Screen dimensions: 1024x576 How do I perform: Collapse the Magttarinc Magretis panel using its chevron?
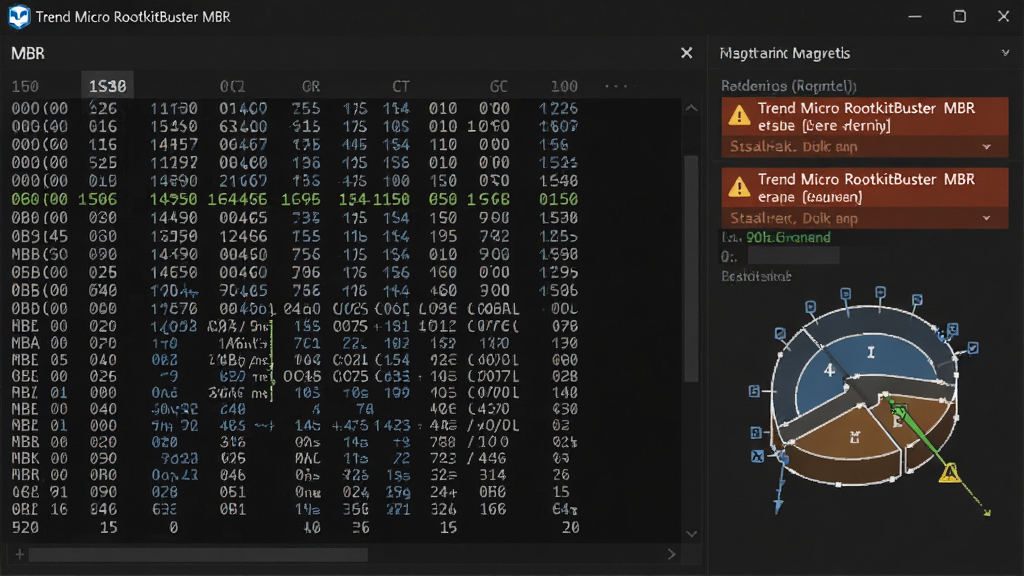pos(1005,53)
